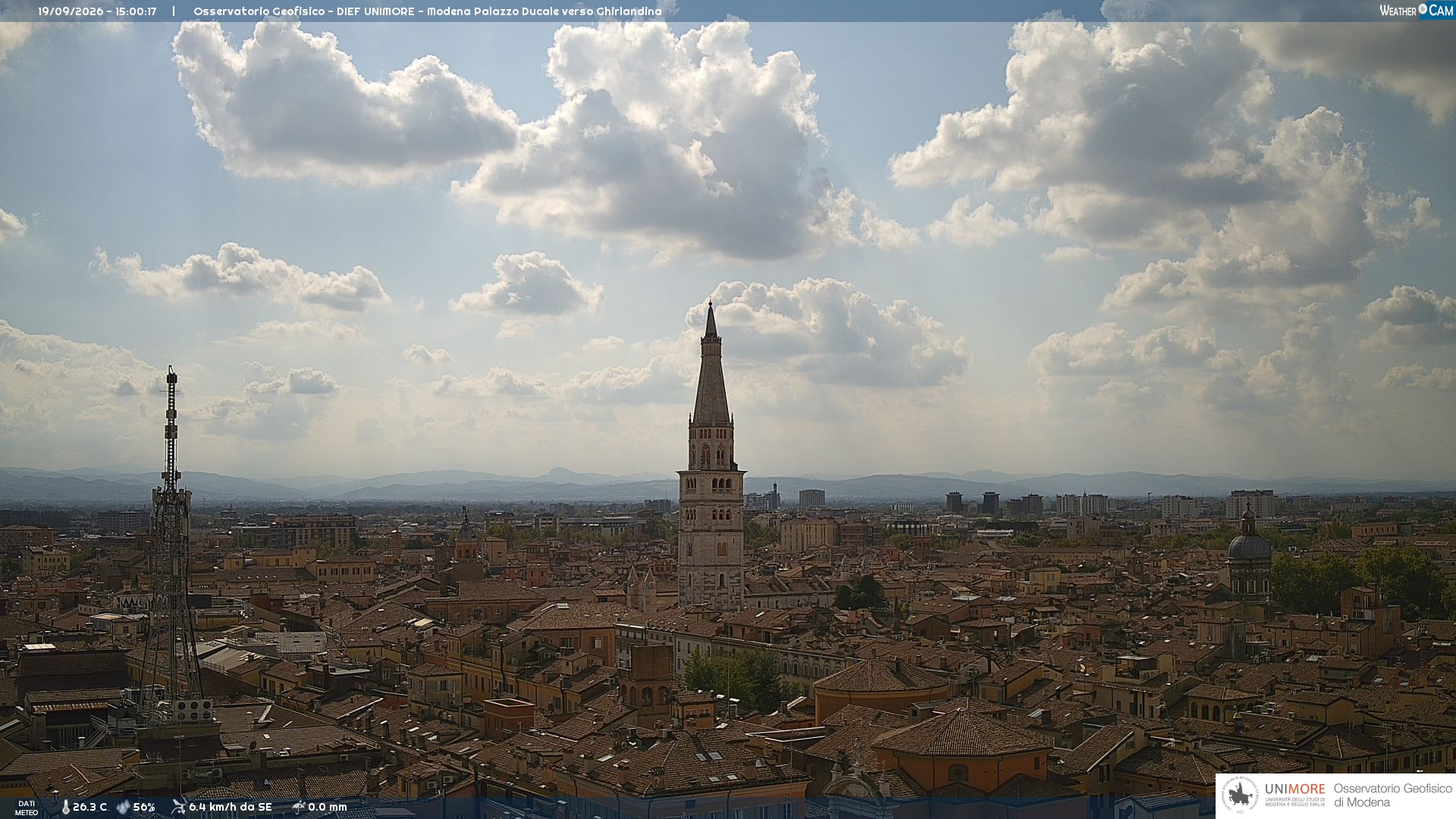This screenshot has width=1456, height=819.
Task: Click the 26.3 C temperature reading
Action: click(x=90, y=808)
